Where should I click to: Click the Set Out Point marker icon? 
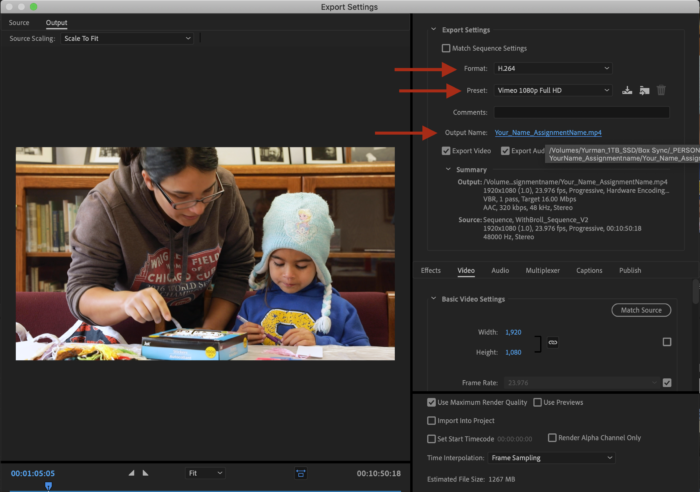pos(145,473)
